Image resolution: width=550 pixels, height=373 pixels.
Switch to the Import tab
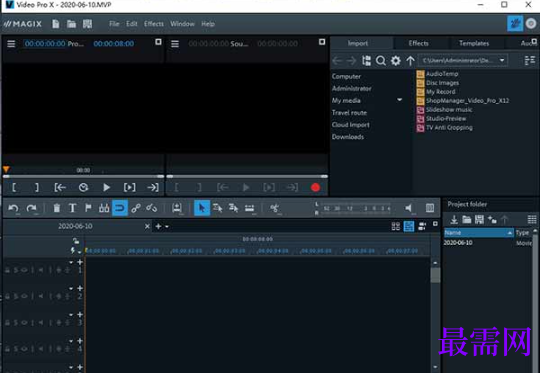(358, 43)
